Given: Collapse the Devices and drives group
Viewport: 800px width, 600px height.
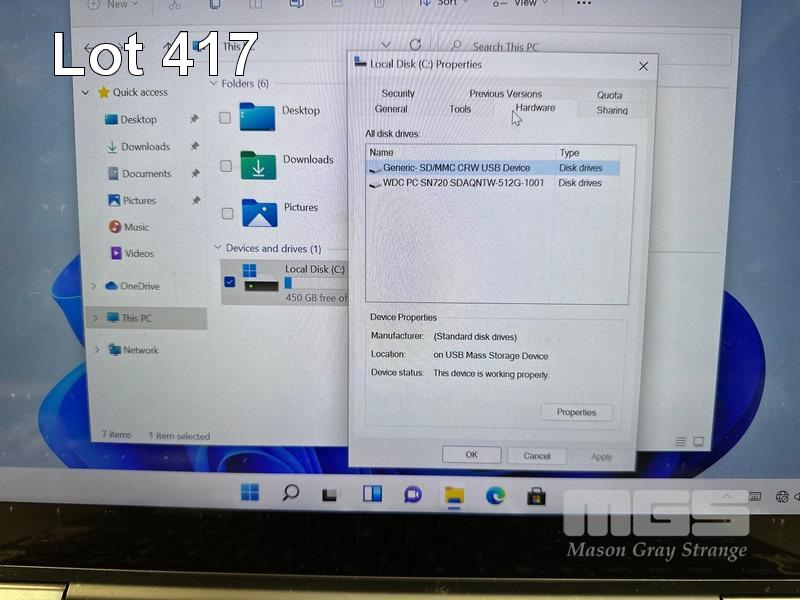Looking at the screenshot, I should coord(217,248).
